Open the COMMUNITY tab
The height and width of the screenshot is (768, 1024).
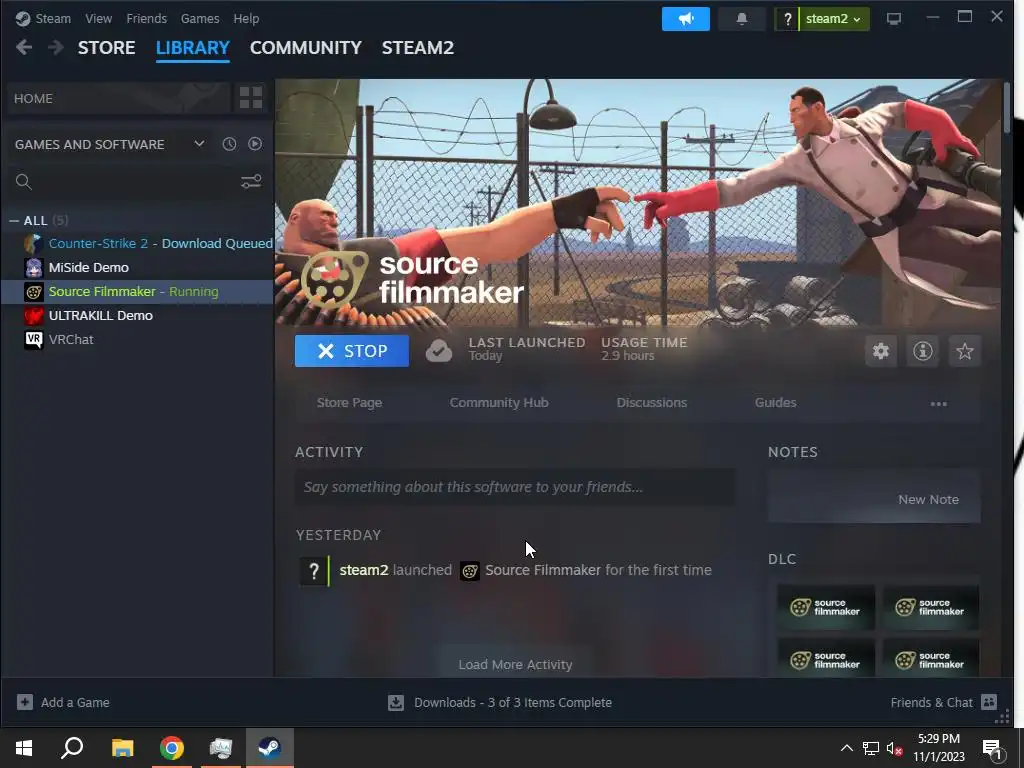click(306, 48)
